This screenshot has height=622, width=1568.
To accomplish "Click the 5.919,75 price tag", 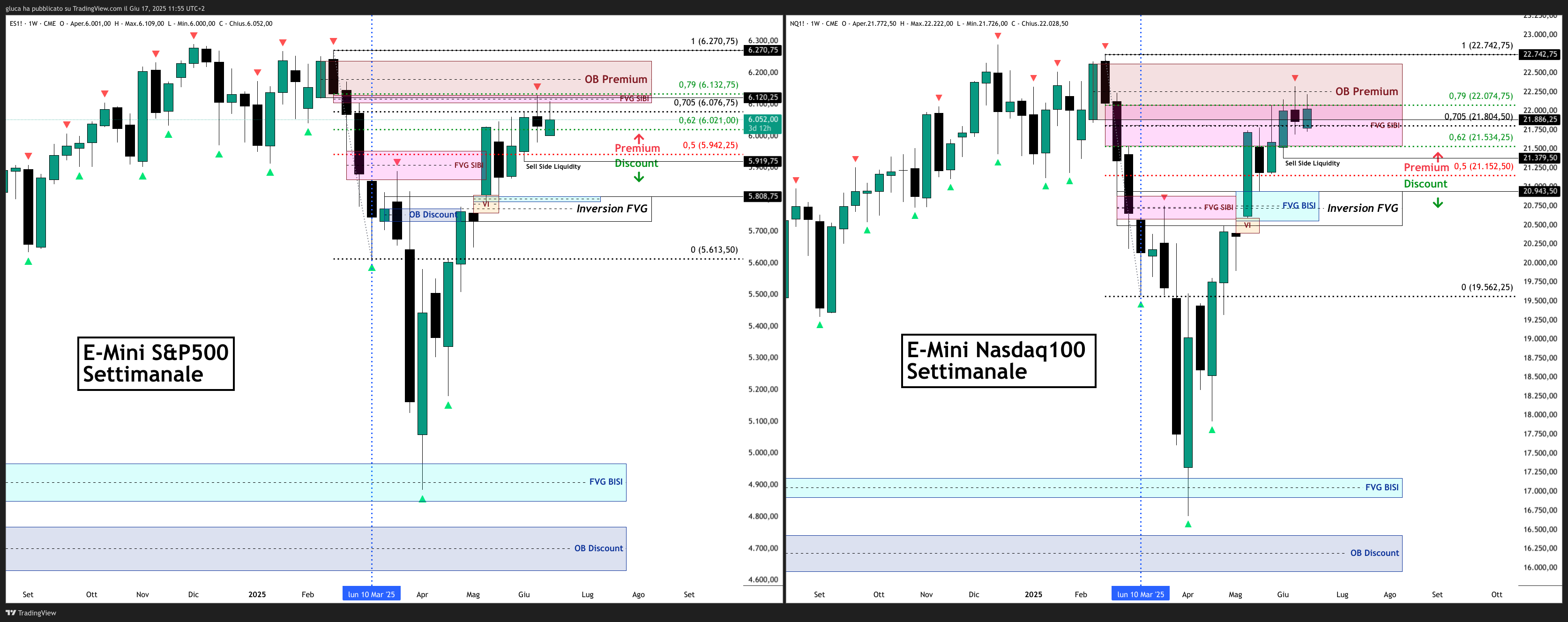I will pos(763,161).
